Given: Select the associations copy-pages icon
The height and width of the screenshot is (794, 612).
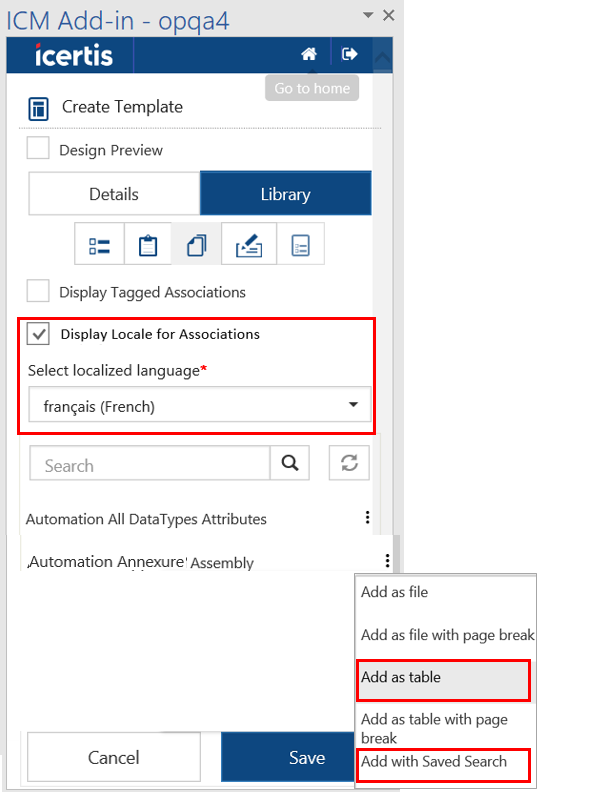Looking at the screenshot, I should 197,246.
